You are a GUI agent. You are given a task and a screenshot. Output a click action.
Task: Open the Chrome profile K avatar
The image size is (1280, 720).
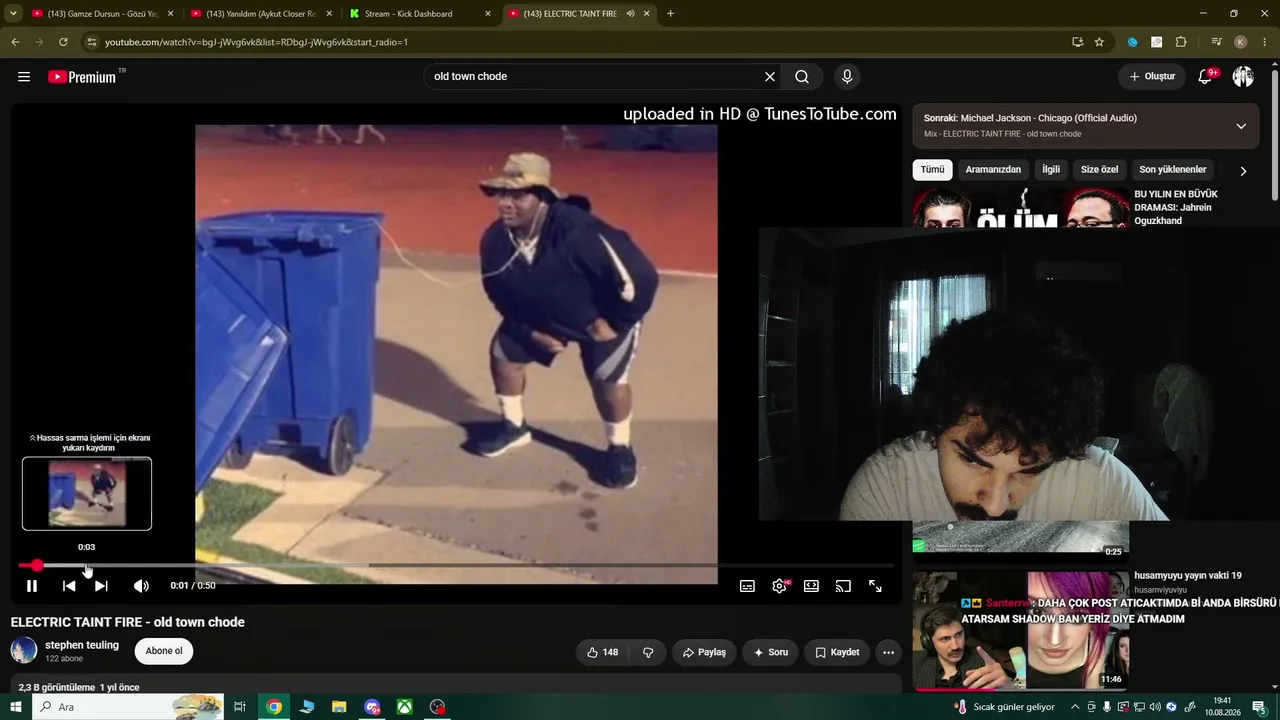(x=1241, y=42)
